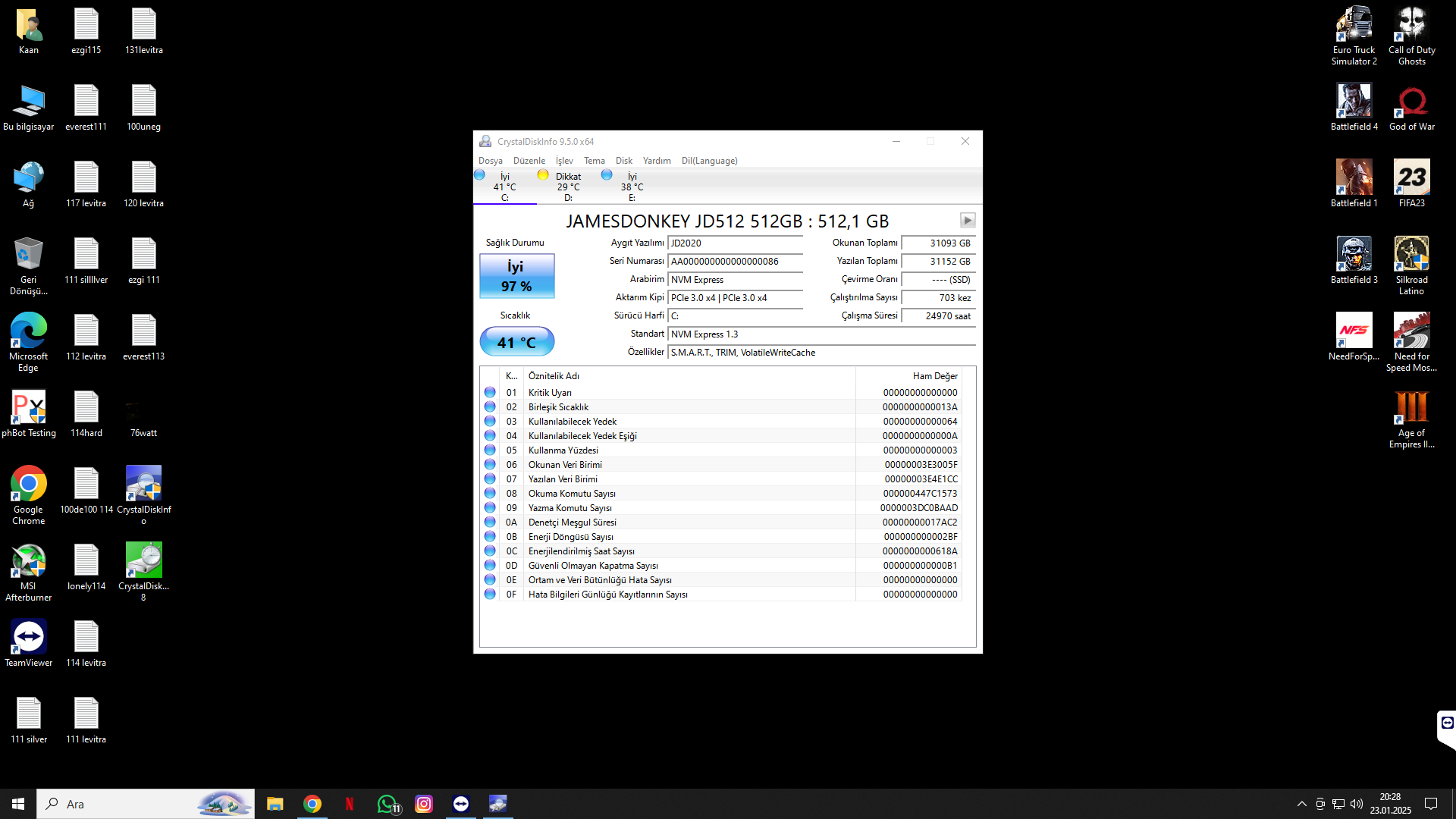
Task: Open the İşlev menu
Action: click(564, 161)
